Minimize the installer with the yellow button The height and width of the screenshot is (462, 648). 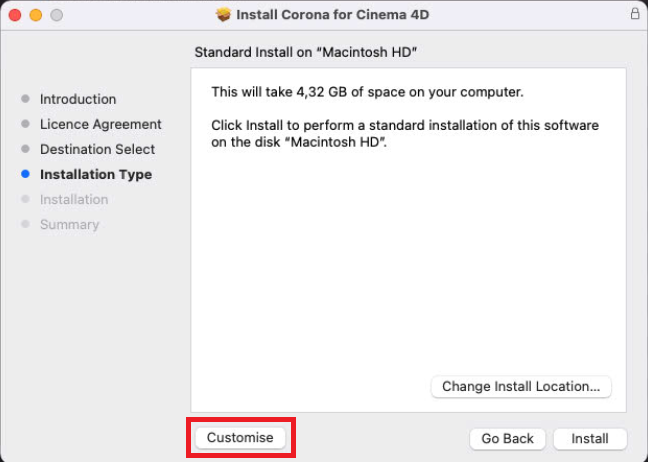pos(35,16)
